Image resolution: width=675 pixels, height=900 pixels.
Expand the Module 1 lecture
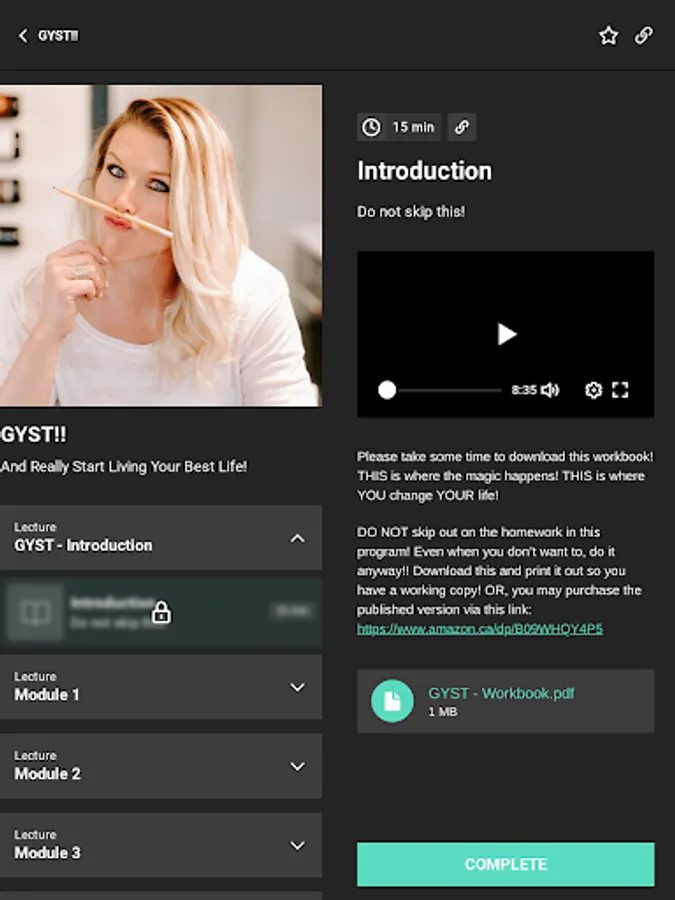coord(297,687)
